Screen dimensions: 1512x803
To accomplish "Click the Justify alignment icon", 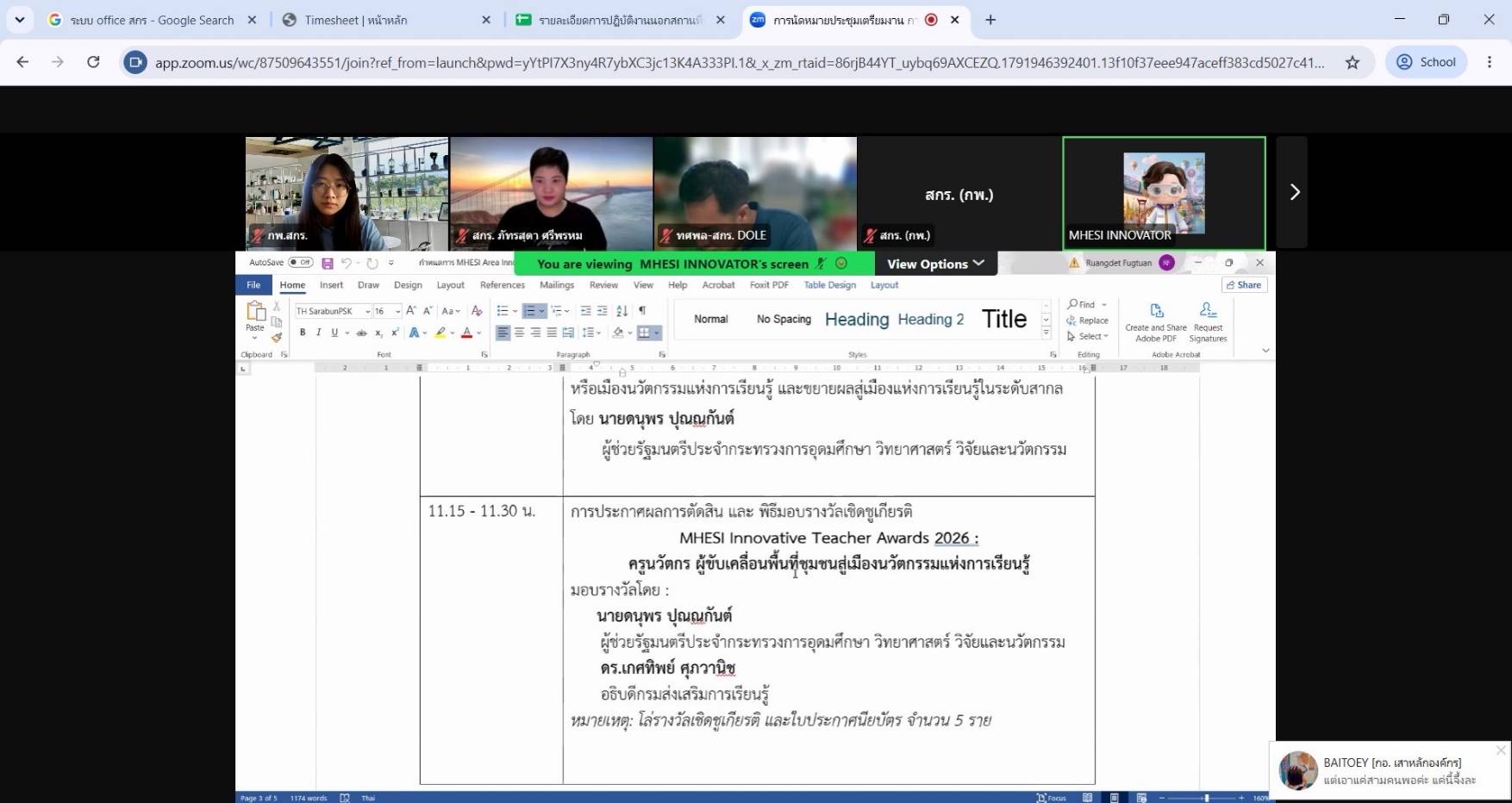I will point(552,333).
